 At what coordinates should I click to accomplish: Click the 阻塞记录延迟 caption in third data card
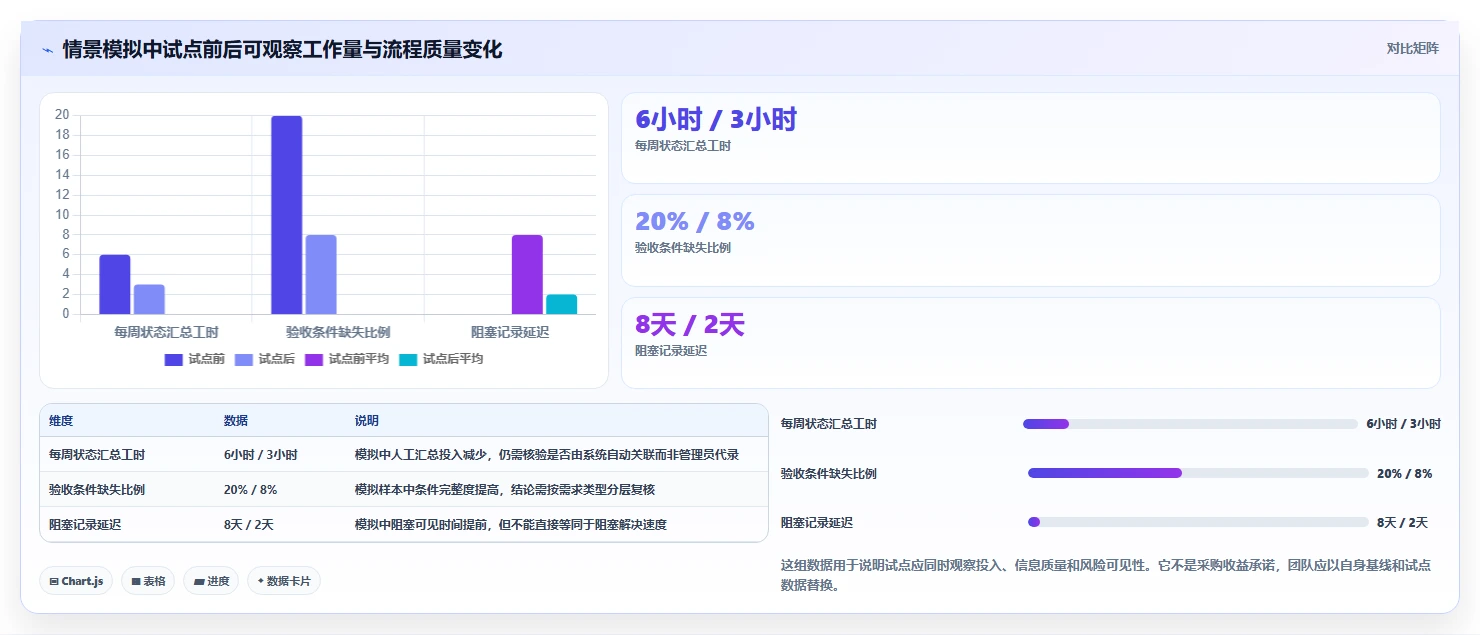pos(671,351)
